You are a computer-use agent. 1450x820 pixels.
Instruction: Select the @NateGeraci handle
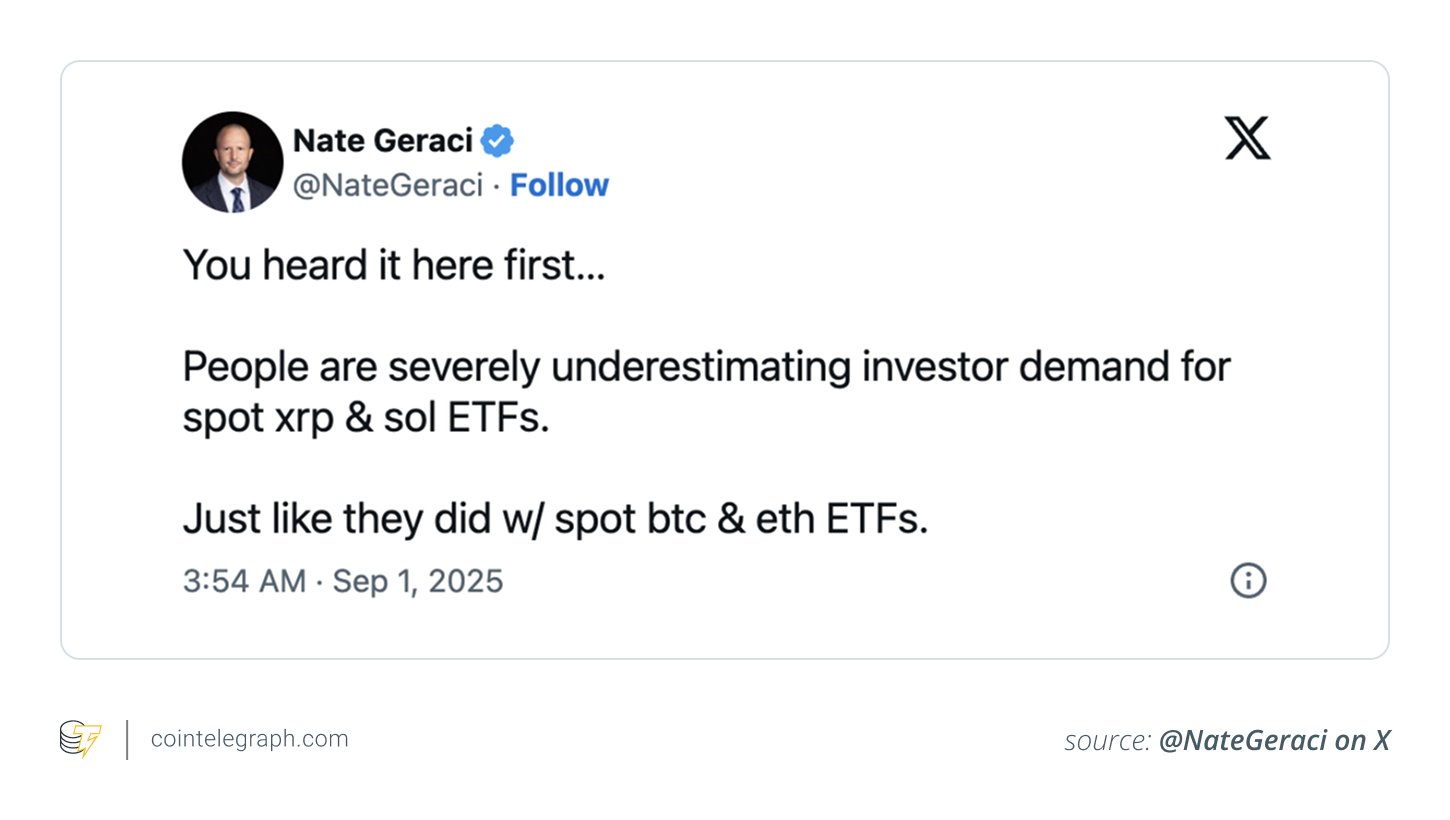pyautogui.click(x=389, y=185)
